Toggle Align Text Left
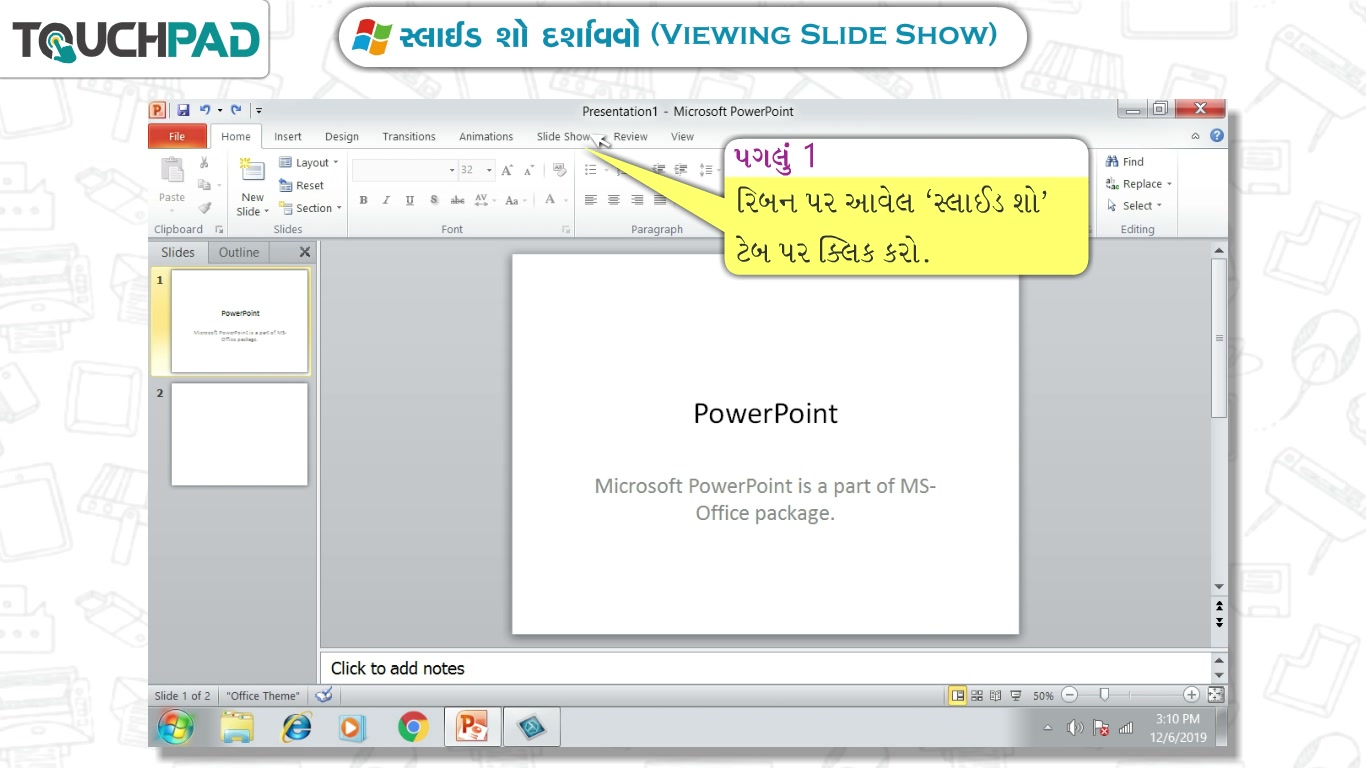Image resolution: width=1366 pixels, height=768 pixels. point(590,200)
